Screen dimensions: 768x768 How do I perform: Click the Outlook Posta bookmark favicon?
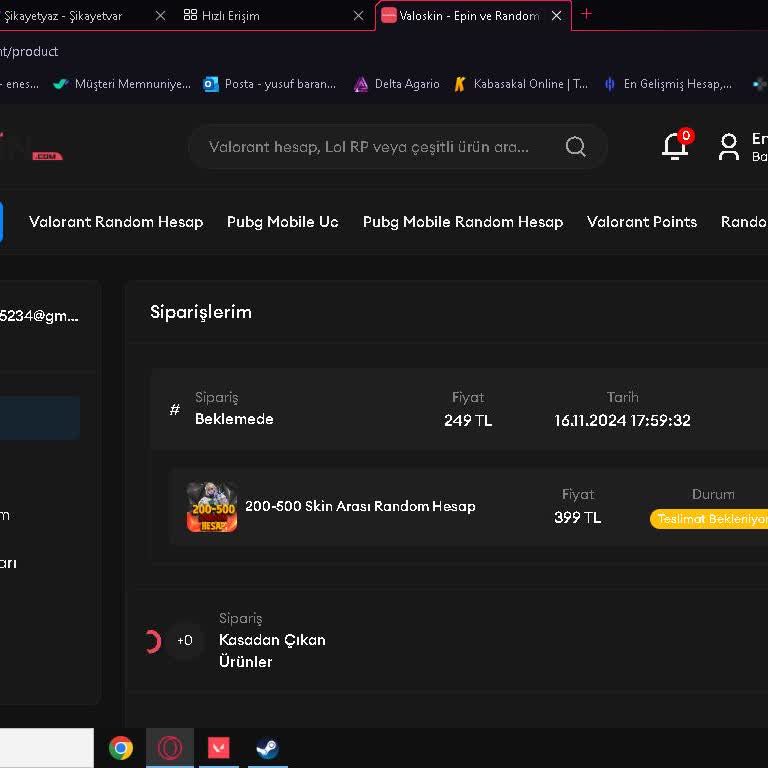[211, 84]
